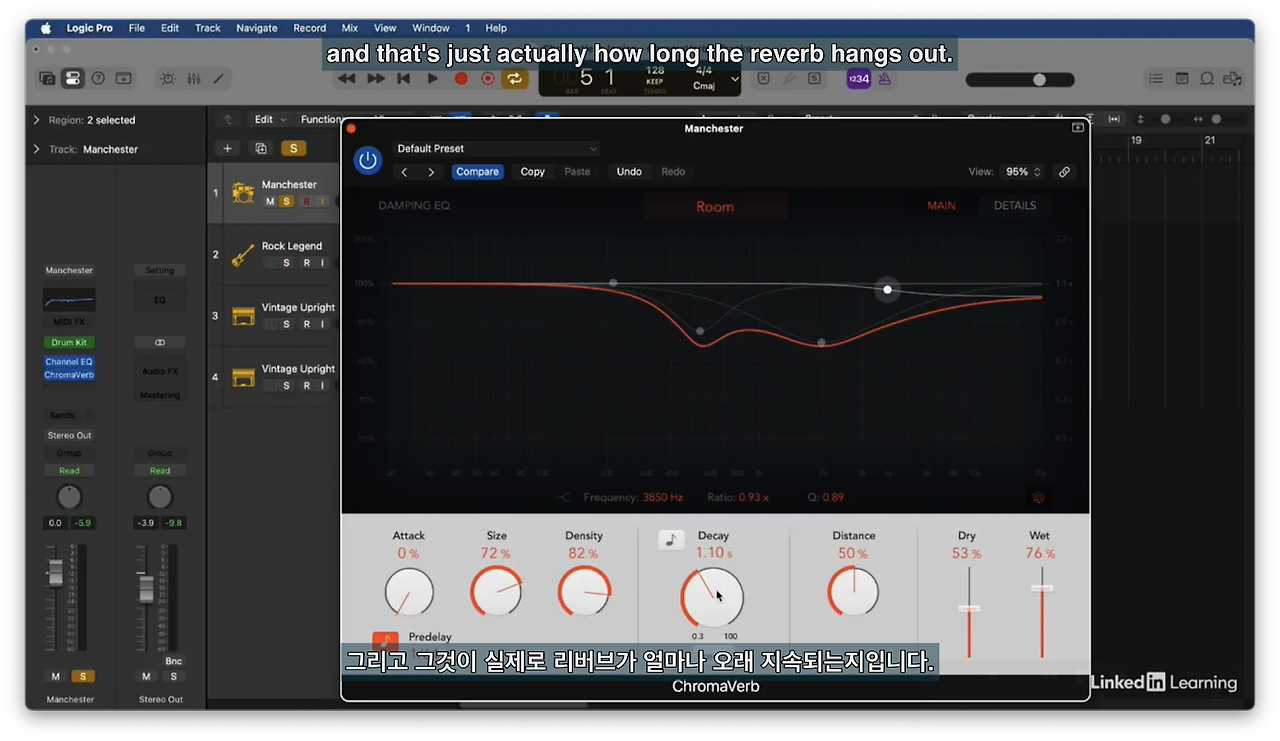
Task: Expand the Track Manchester inspector section
Action: point(37,149)
